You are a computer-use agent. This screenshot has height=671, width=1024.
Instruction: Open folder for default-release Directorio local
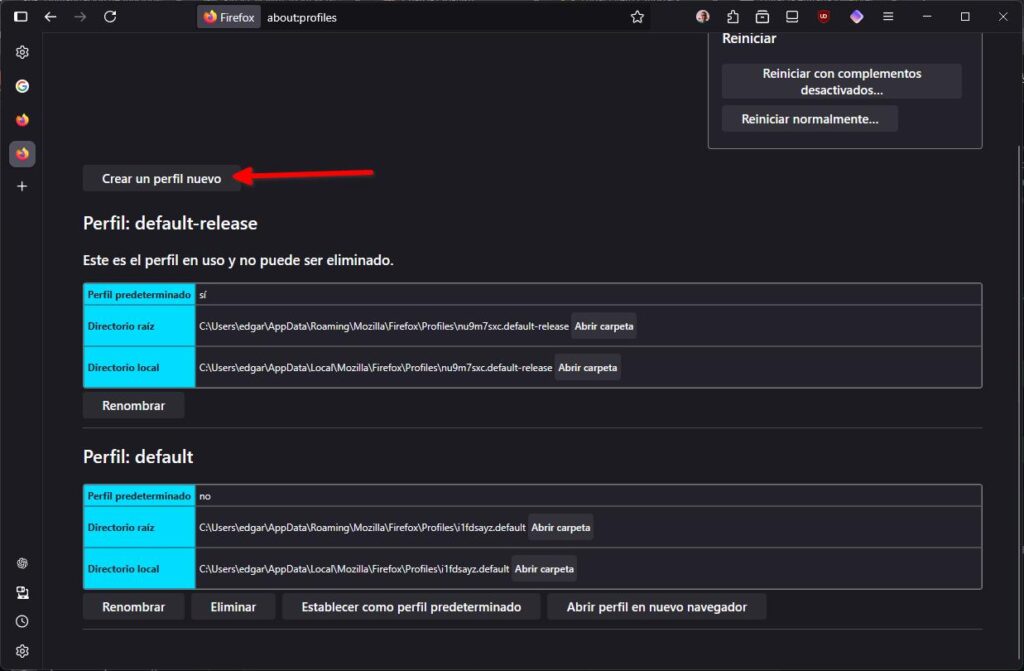click(x=587, y=368)
